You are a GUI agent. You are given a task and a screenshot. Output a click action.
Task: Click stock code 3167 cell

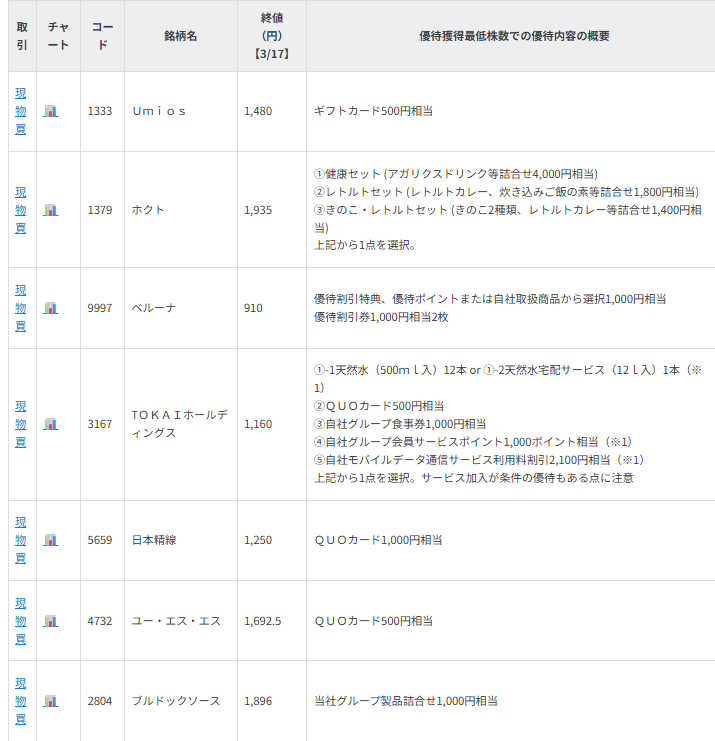coord(100,424)
